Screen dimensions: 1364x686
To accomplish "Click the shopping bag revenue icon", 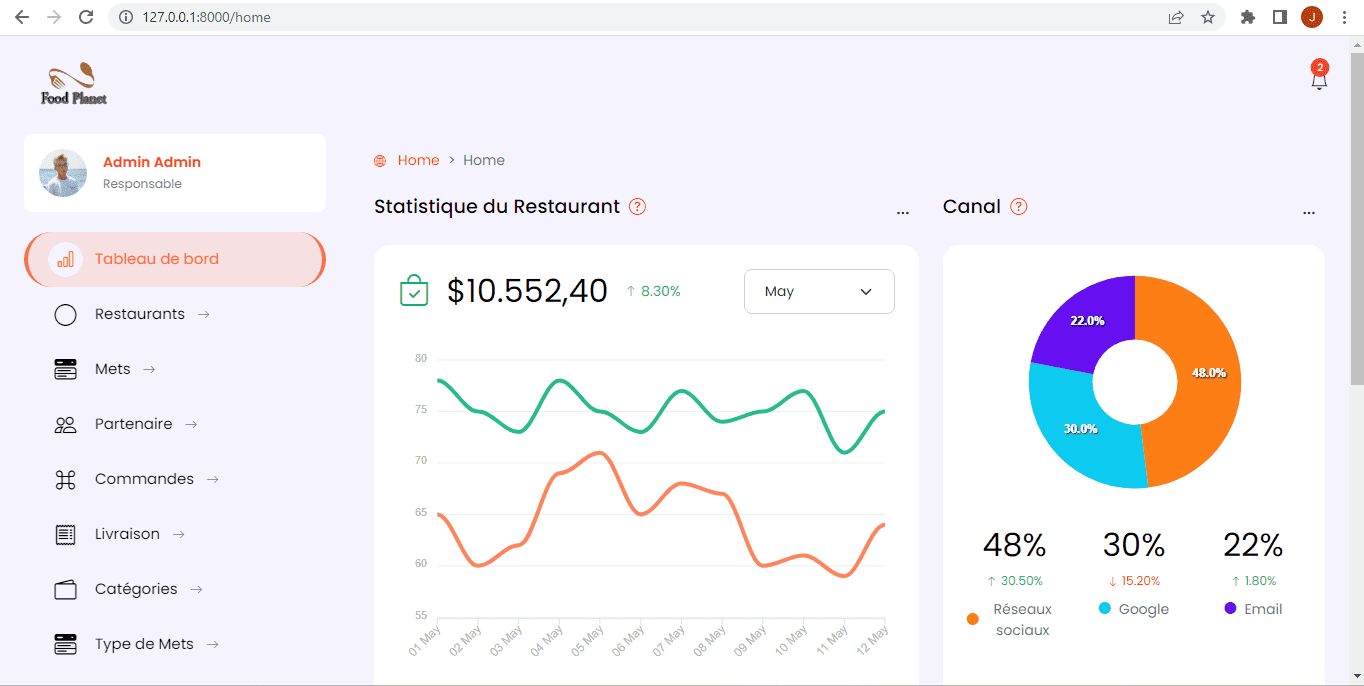I will click(414, 291).
